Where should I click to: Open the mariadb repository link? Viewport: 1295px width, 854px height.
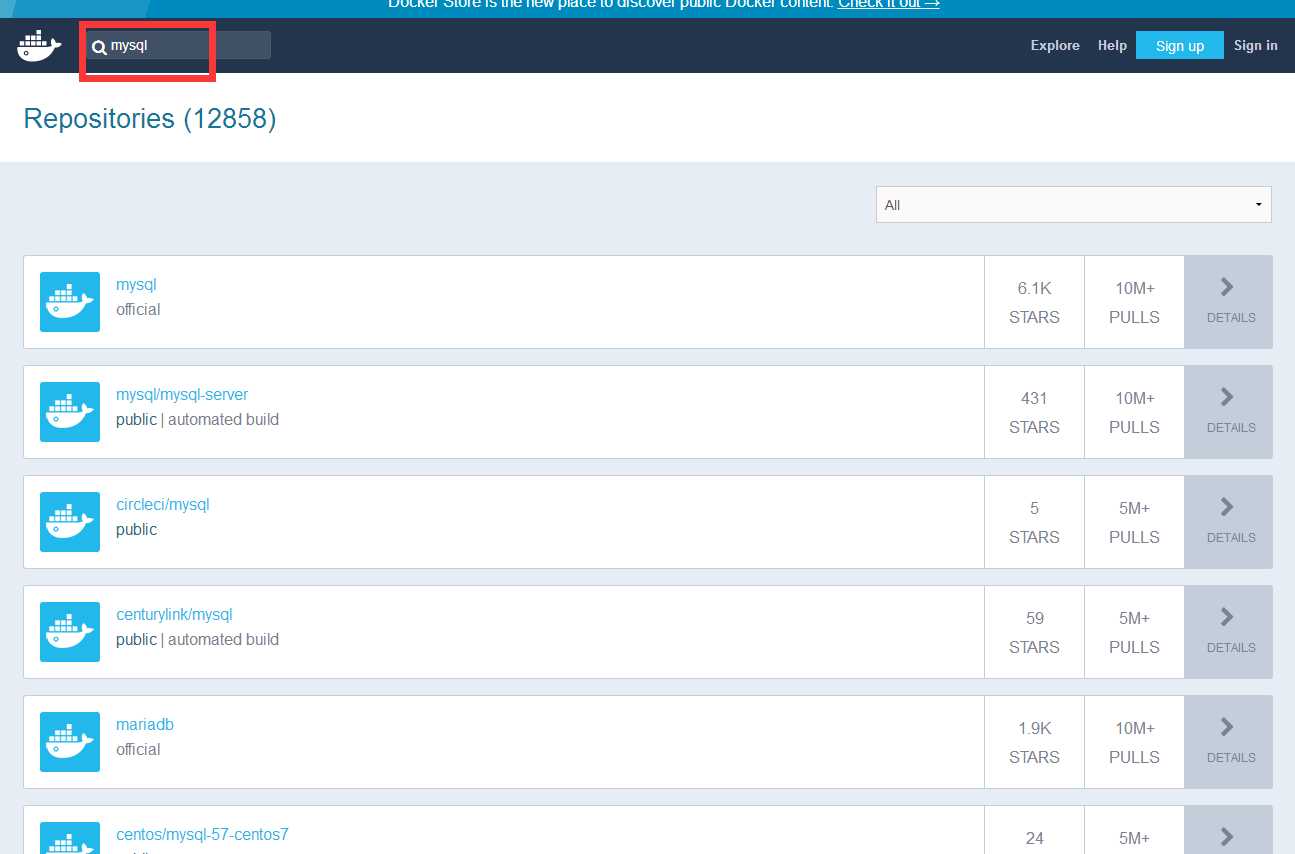[145, 725]
